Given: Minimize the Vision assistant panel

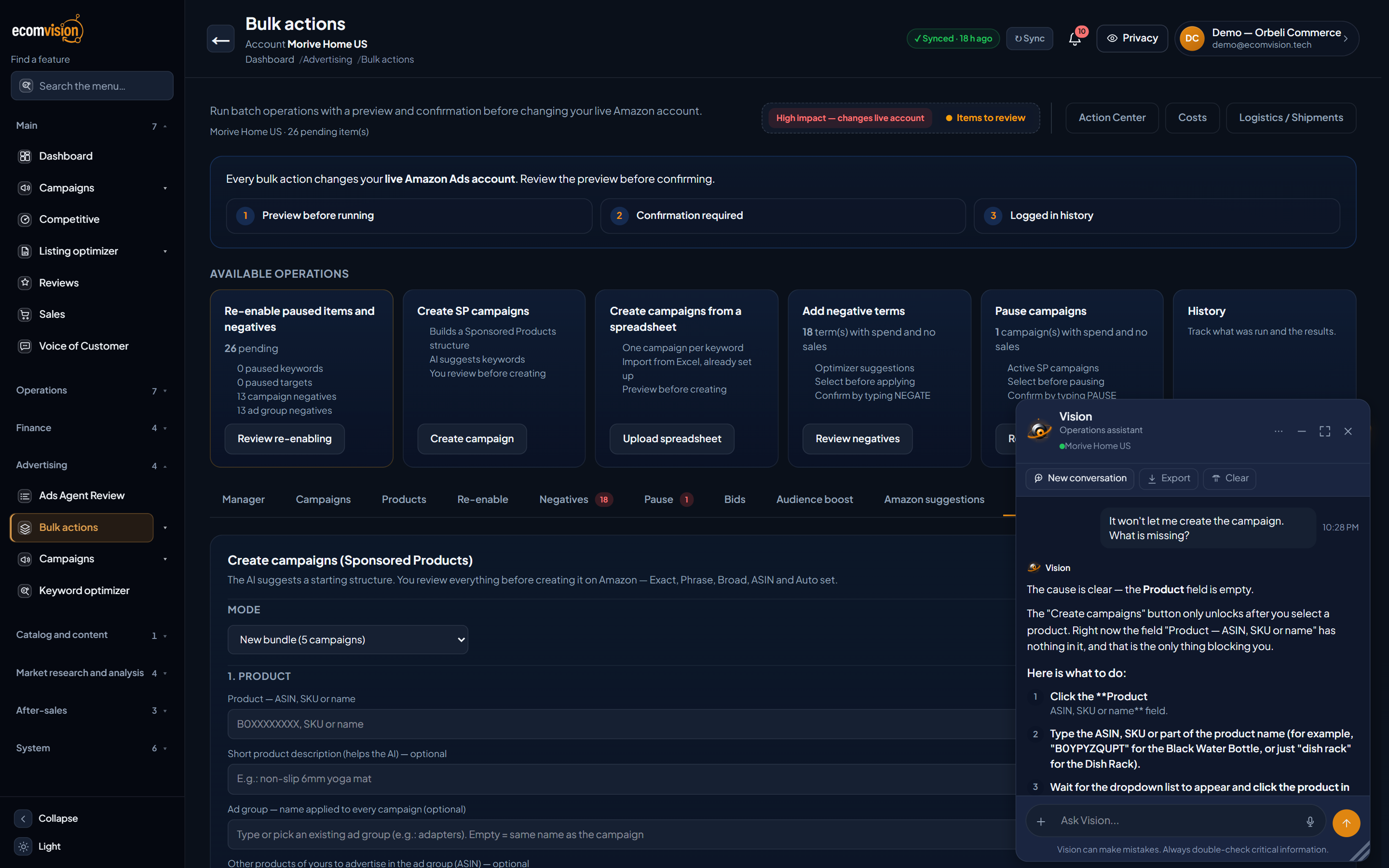Looking at the screenshot, I should (1301, 431).
